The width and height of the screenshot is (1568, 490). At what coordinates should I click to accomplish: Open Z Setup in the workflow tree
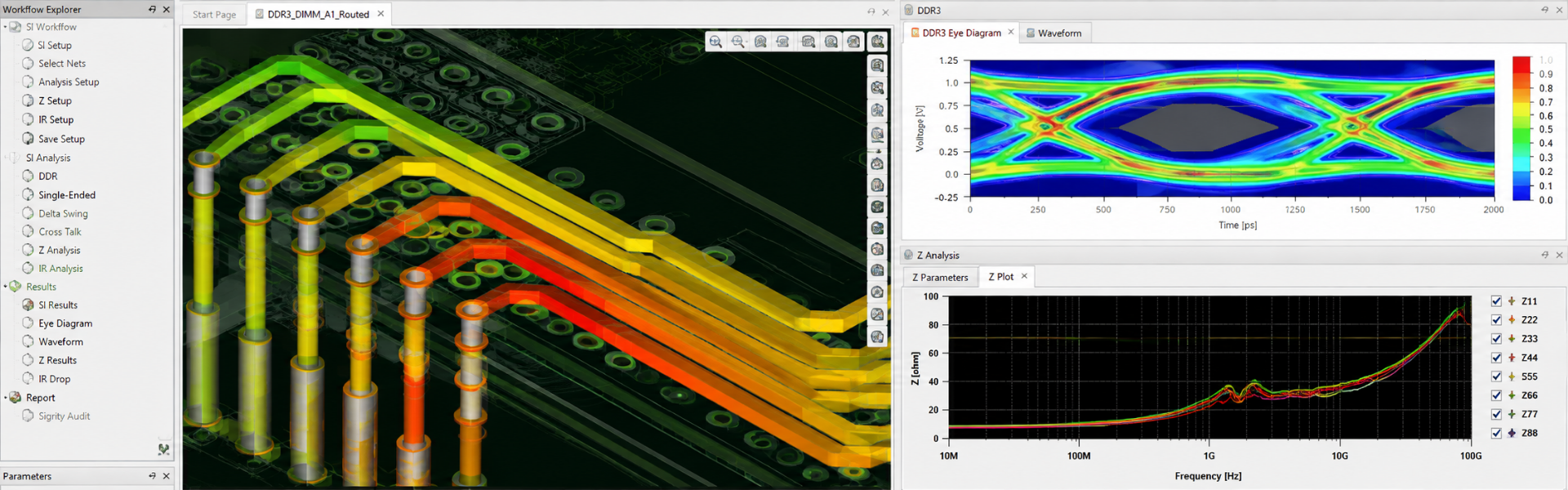pos(55,100)
